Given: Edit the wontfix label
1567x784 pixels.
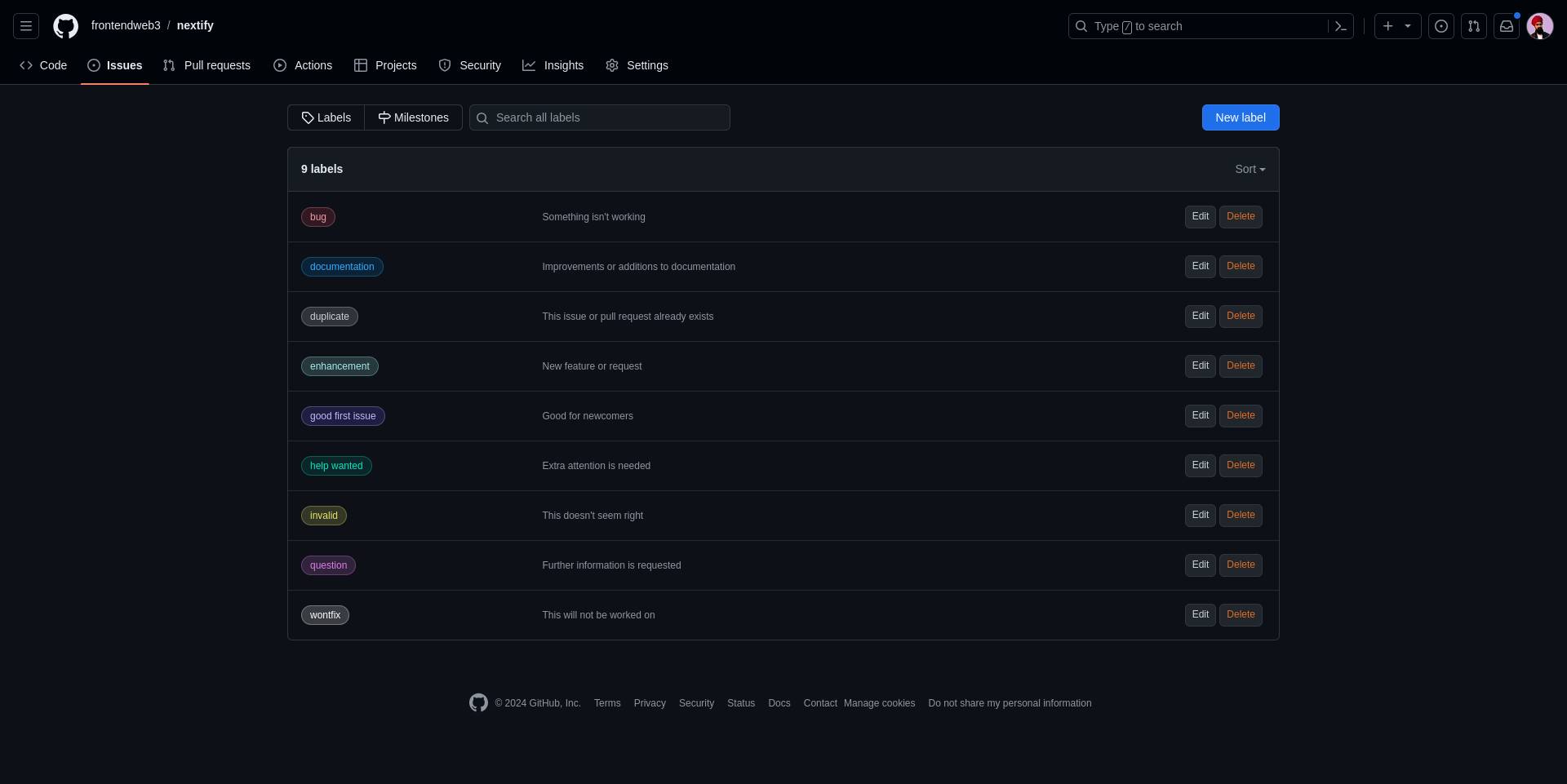Looking at the screenshot, I should coord(1201,614).
